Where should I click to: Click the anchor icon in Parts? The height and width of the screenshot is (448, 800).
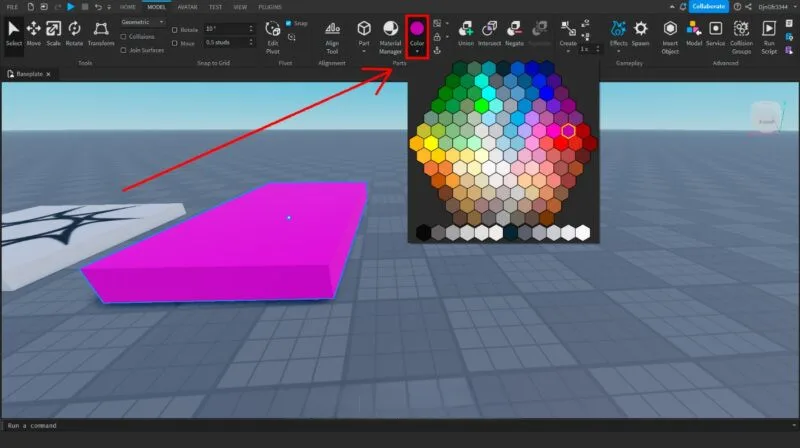coord(437,50)
